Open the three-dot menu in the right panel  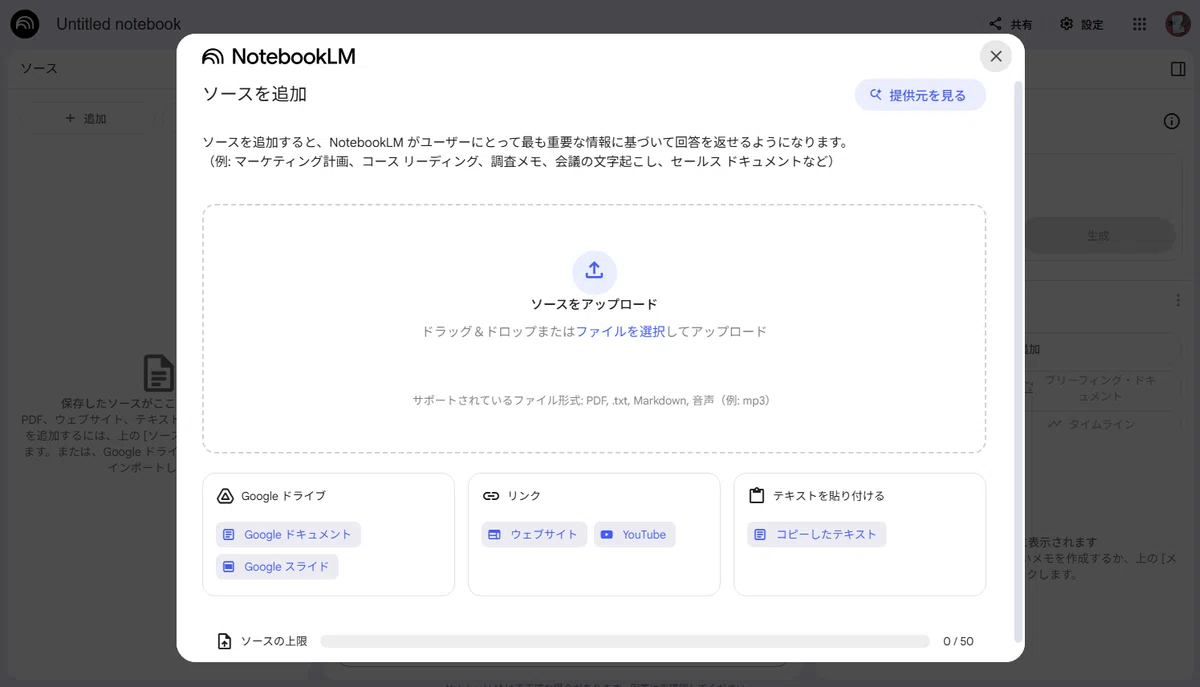click(1178, 300)
